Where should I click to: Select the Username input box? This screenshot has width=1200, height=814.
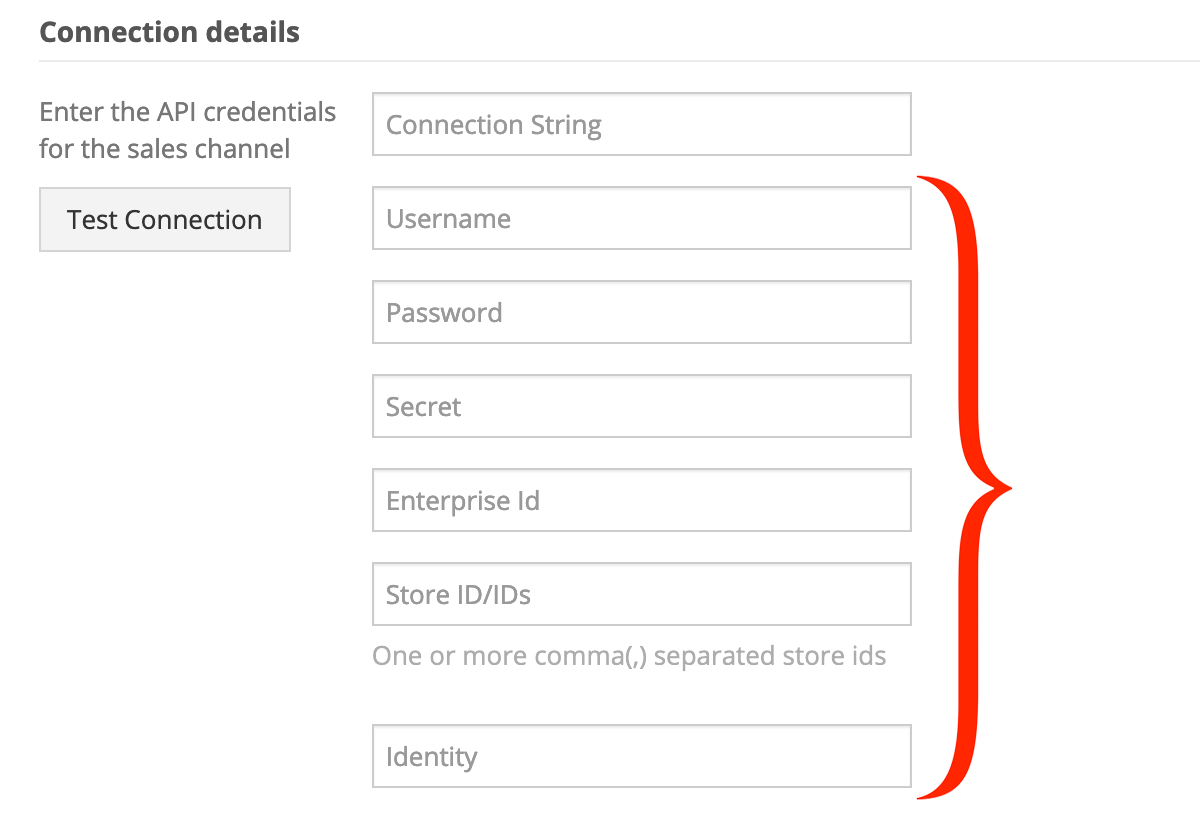click(642, 218)
